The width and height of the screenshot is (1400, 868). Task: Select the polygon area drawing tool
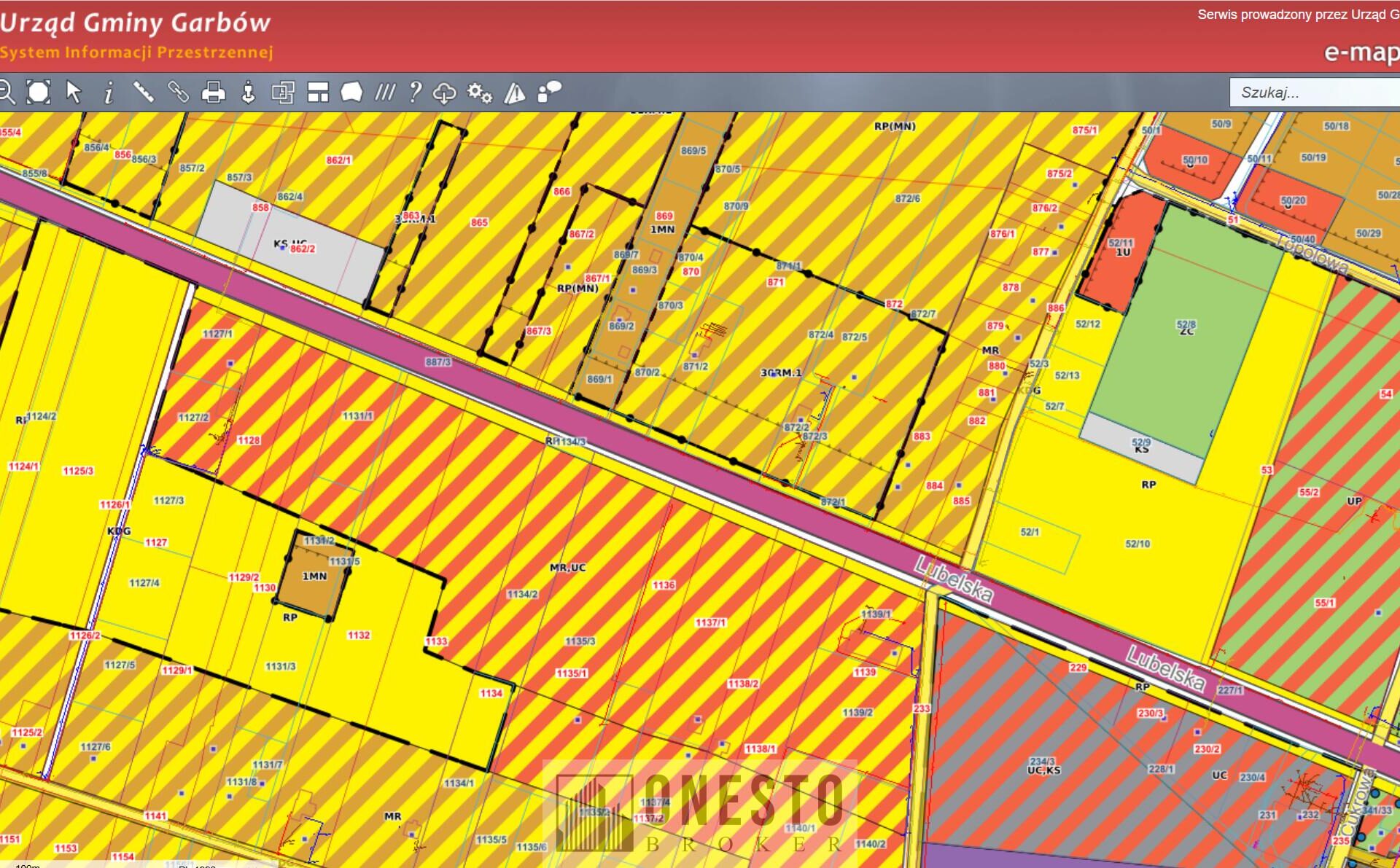click(x=351, y=93)
